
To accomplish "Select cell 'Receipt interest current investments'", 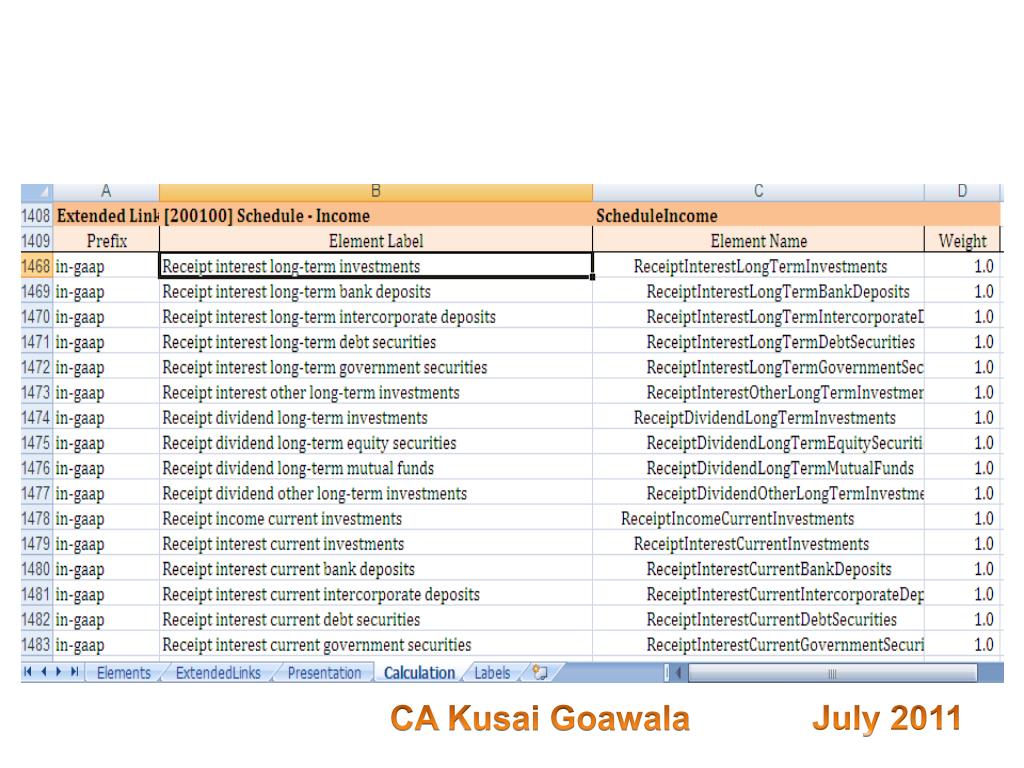I will click(376, 544).
